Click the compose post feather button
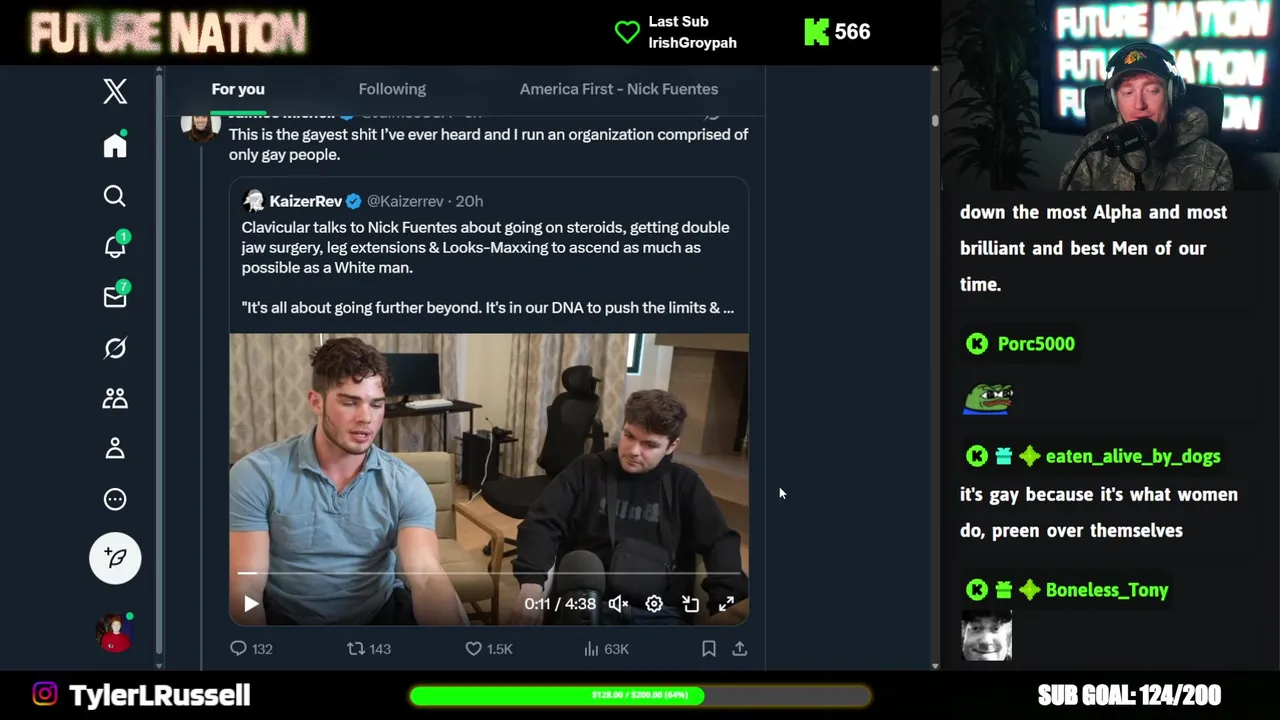Image resolution: width=1280 pixels, height=720 pixels. (x=115, y=557)
